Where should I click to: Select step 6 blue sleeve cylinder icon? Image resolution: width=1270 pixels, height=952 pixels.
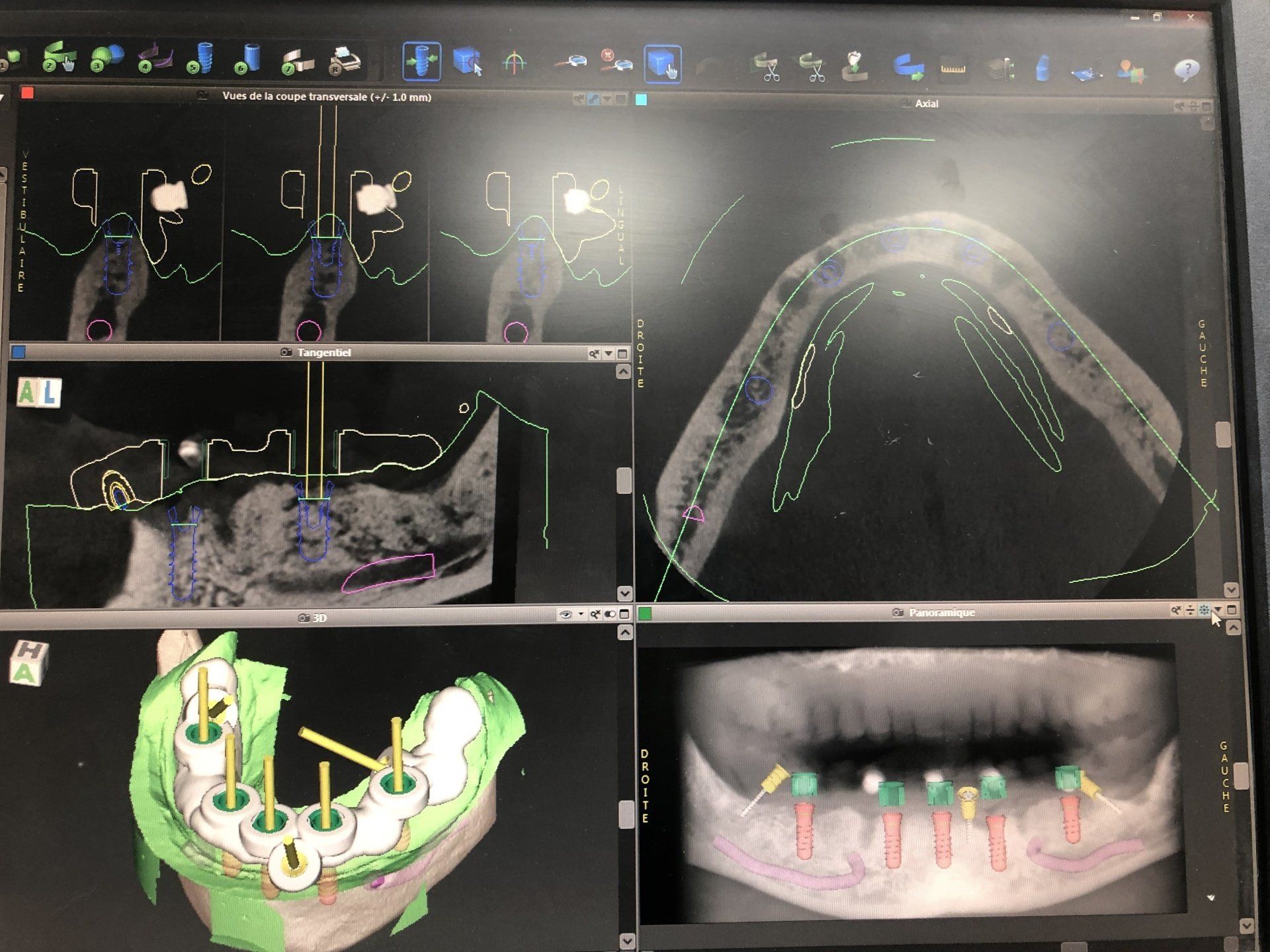(x=249, y=59)
